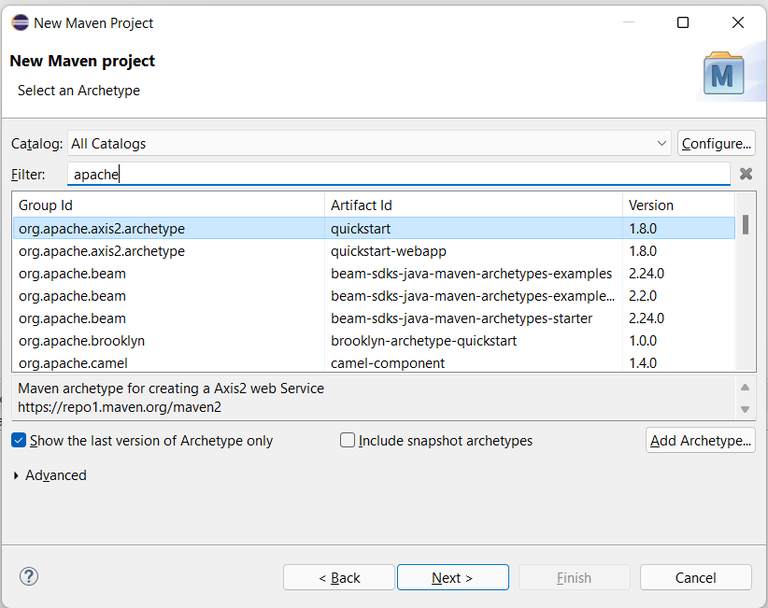Enable Include snapshot archetypes checkbox

tap(348, 441)
